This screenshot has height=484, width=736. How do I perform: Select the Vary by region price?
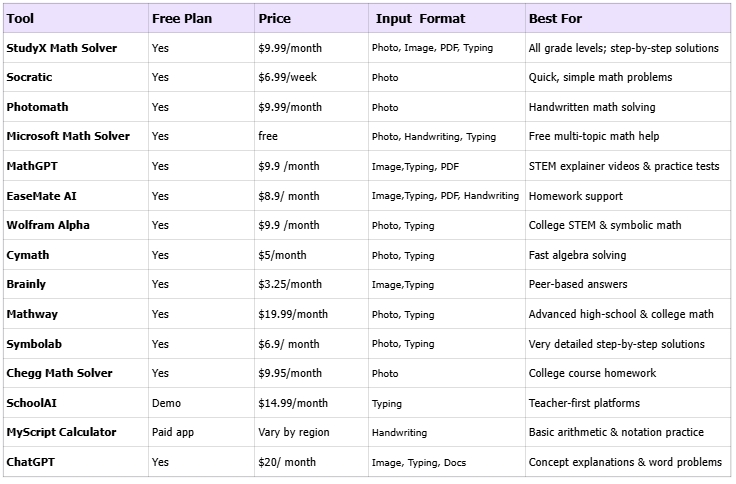pos(294,432)
